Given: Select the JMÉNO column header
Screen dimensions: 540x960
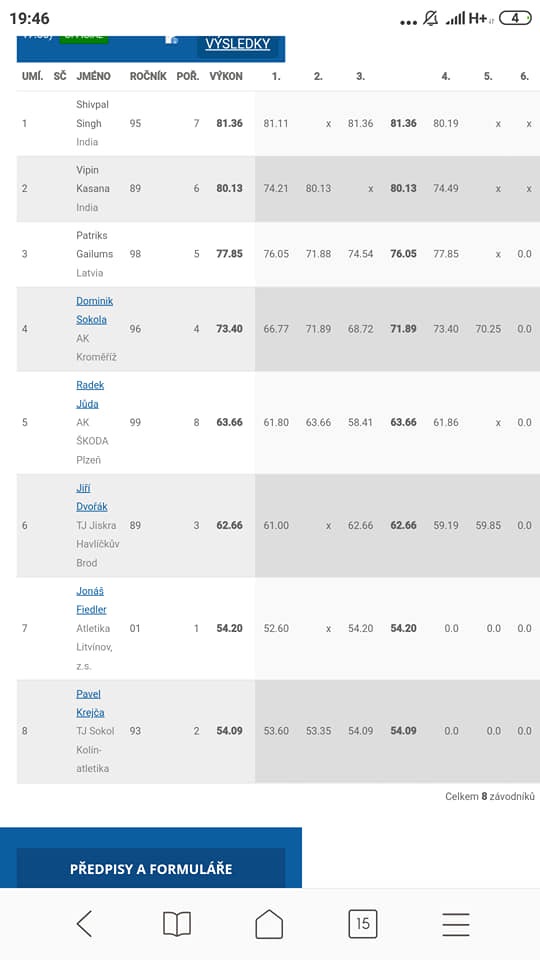Looking at the screenshot, I should 93,77.
